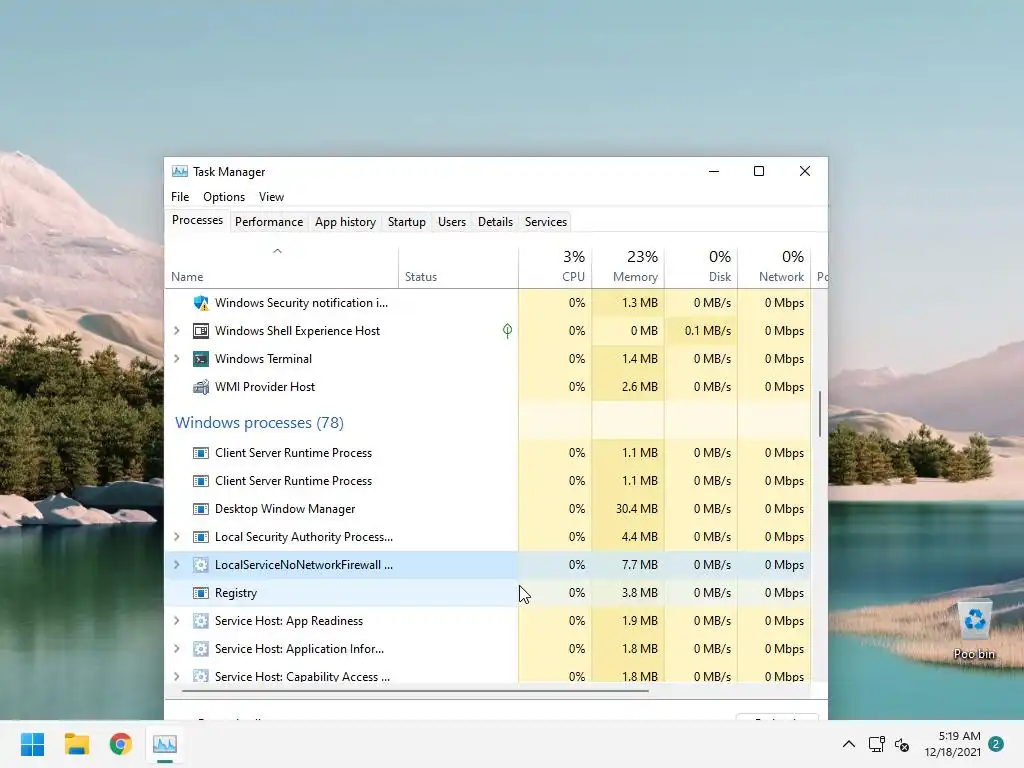Screen dimensions: 1024x768
Task: Launch Google Chrome from the taskbar
Action: click(121, 744)
